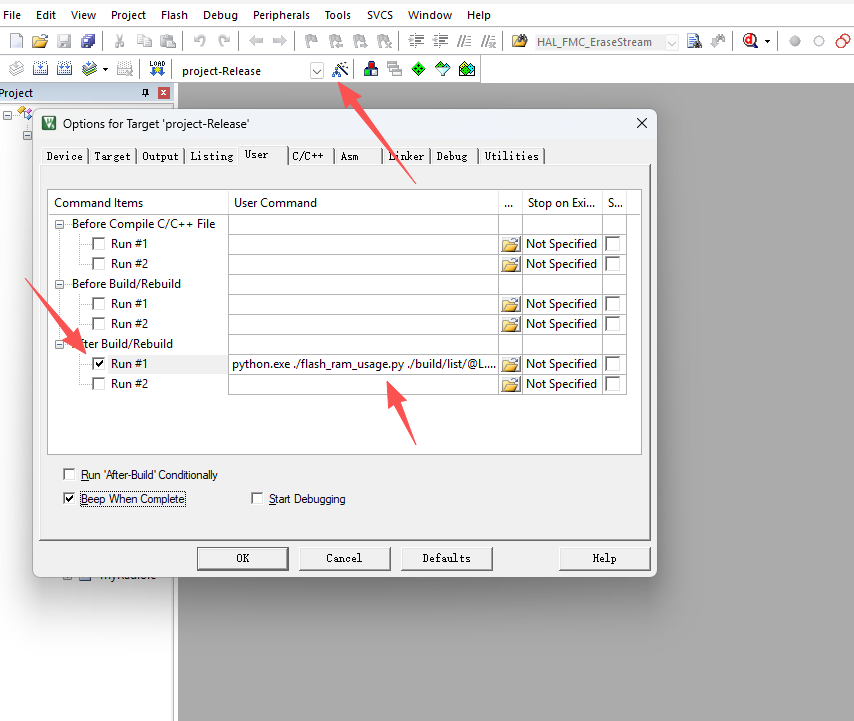Click the dialog Help button
This screenshot has height=721, width=854.
pos(605,559)
